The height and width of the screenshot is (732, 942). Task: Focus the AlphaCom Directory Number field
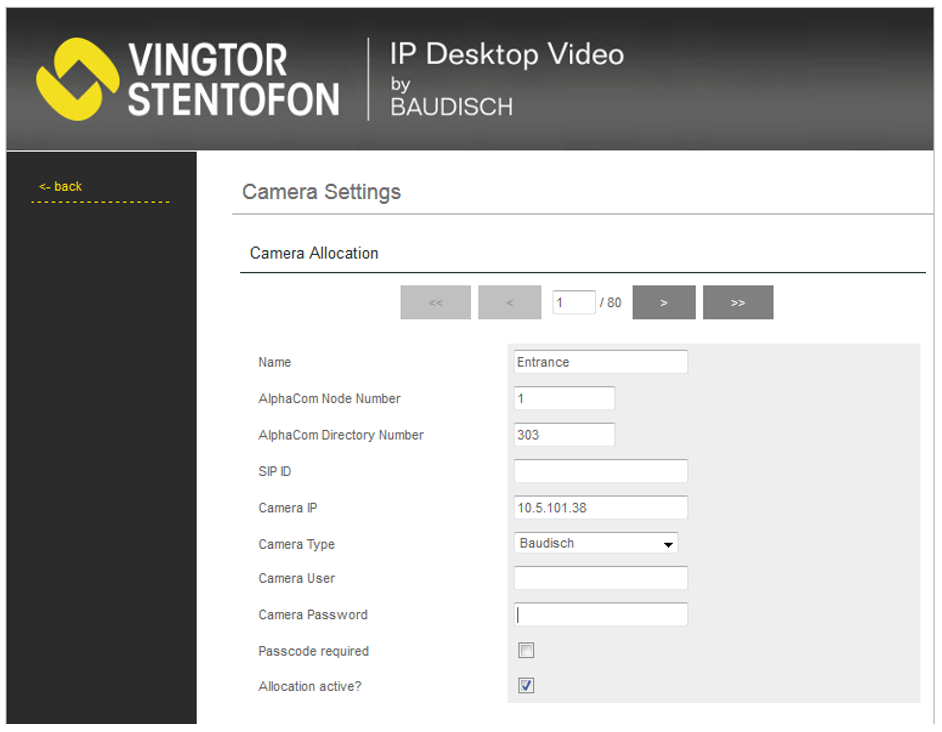tap(564, 435)
